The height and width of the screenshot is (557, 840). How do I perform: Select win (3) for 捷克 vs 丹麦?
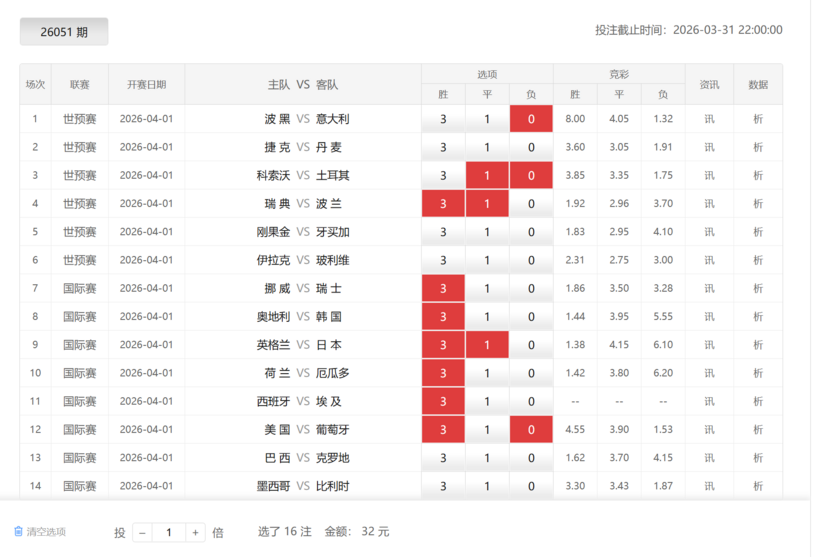pyautogui.click(x=443, y=147)
